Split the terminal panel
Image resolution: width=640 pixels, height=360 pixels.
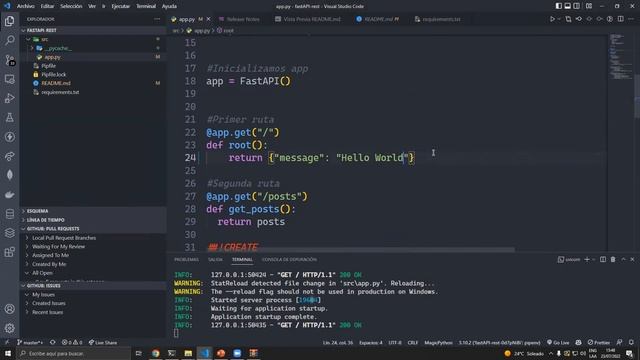click(603, 259)
